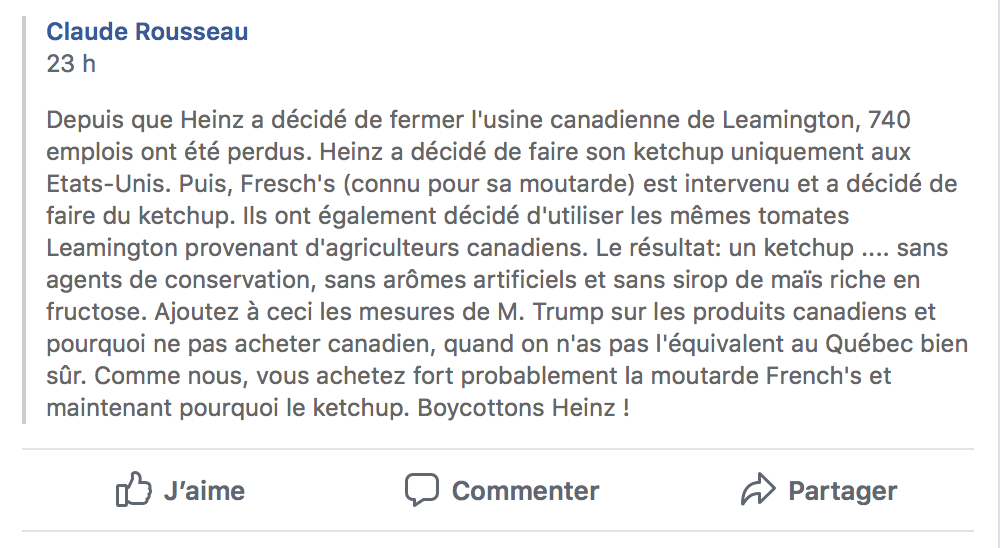
Task: Click the 23 h post timestamp
Action: click(71, 63)
